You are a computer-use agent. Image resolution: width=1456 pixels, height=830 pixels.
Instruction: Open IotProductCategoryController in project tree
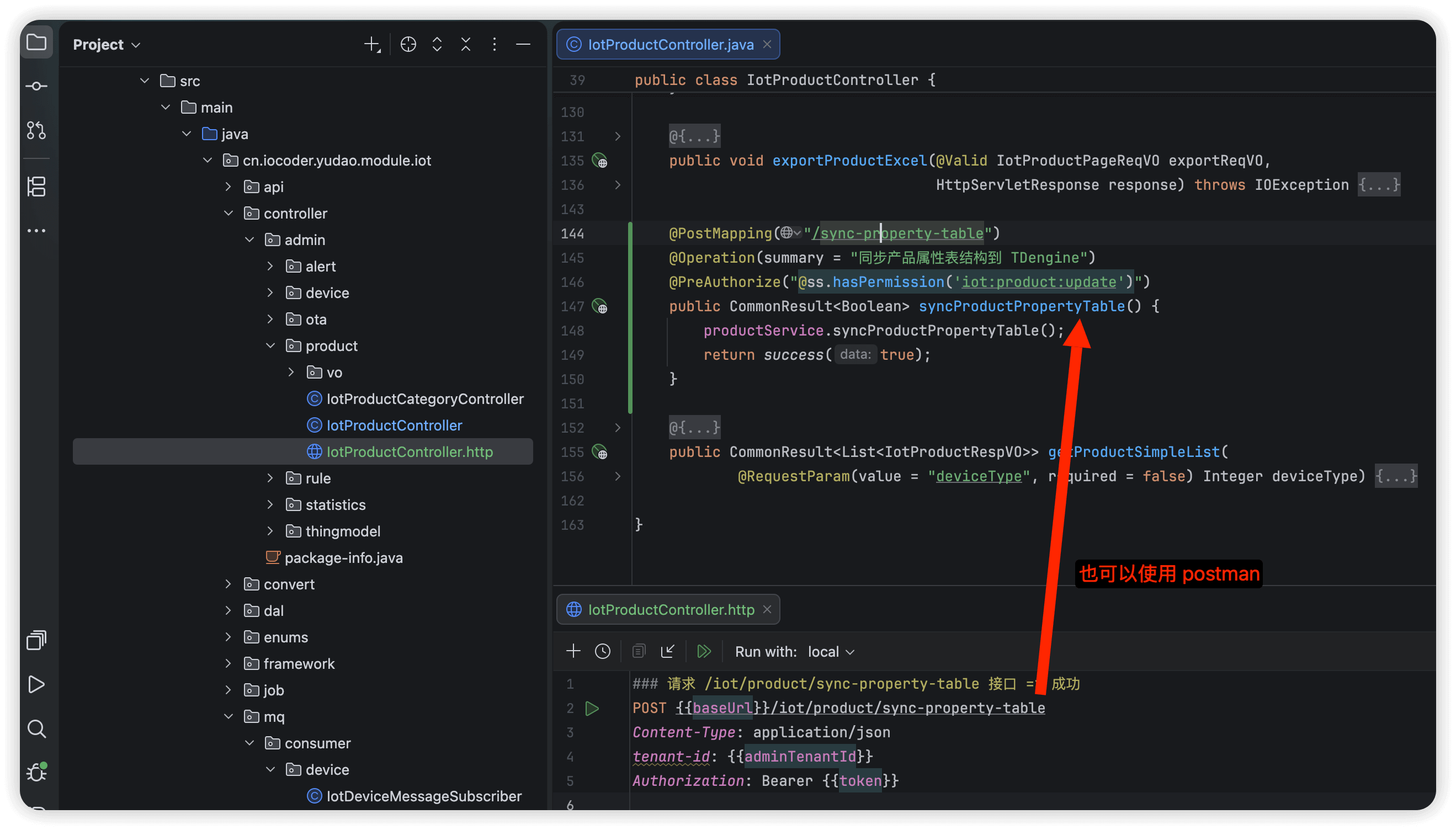(424, 399)
